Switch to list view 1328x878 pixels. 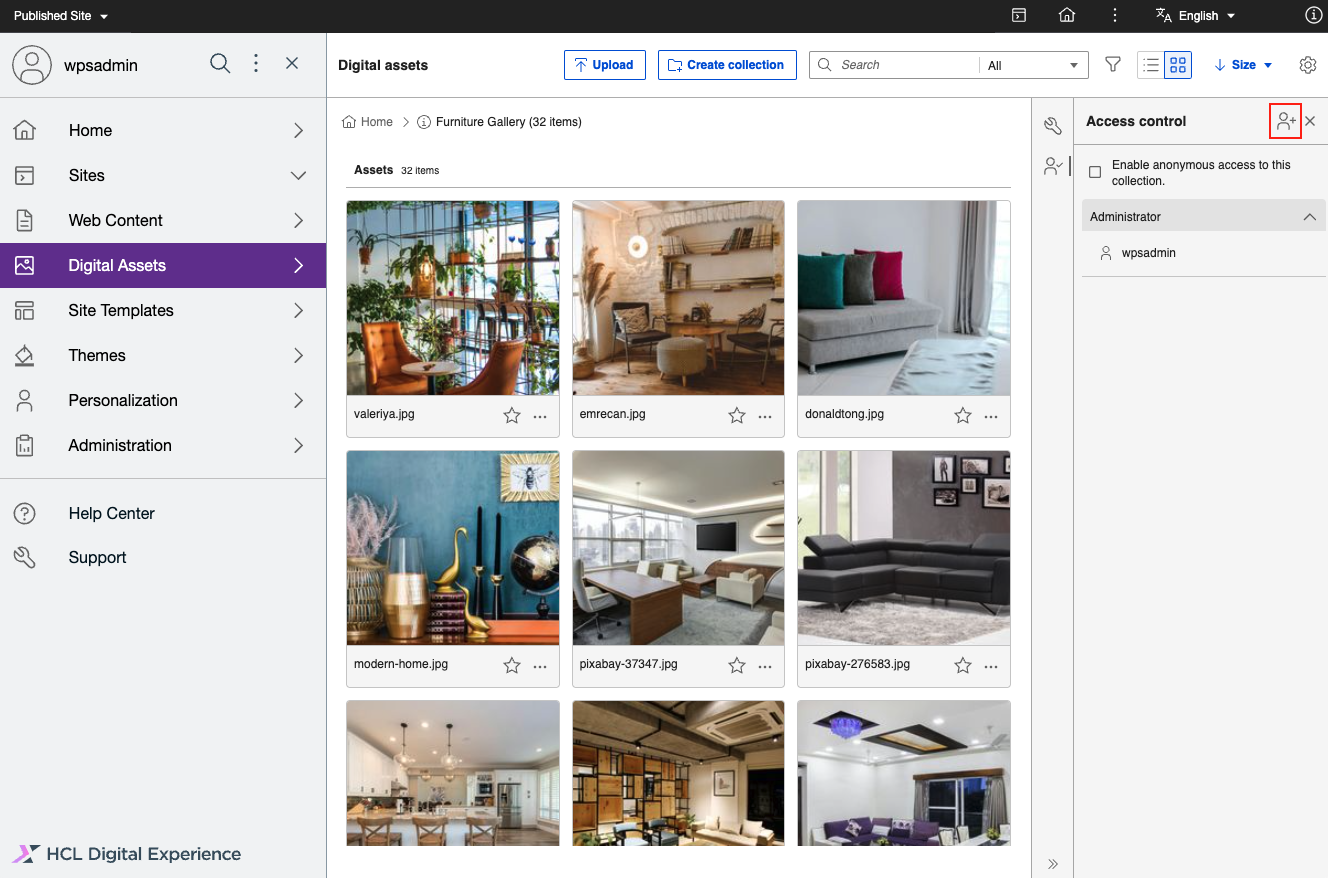click(1151, 65)
